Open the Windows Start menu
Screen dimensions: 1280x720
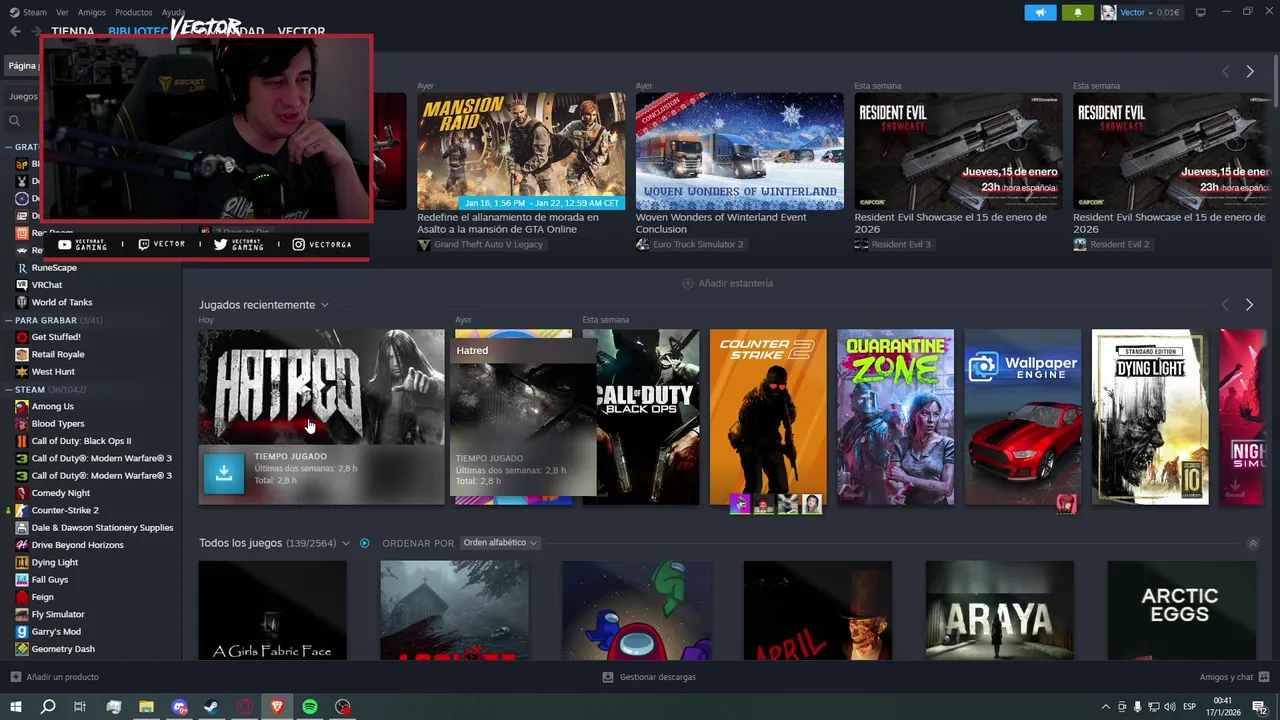pyautogui.click(x=15, y=707)
